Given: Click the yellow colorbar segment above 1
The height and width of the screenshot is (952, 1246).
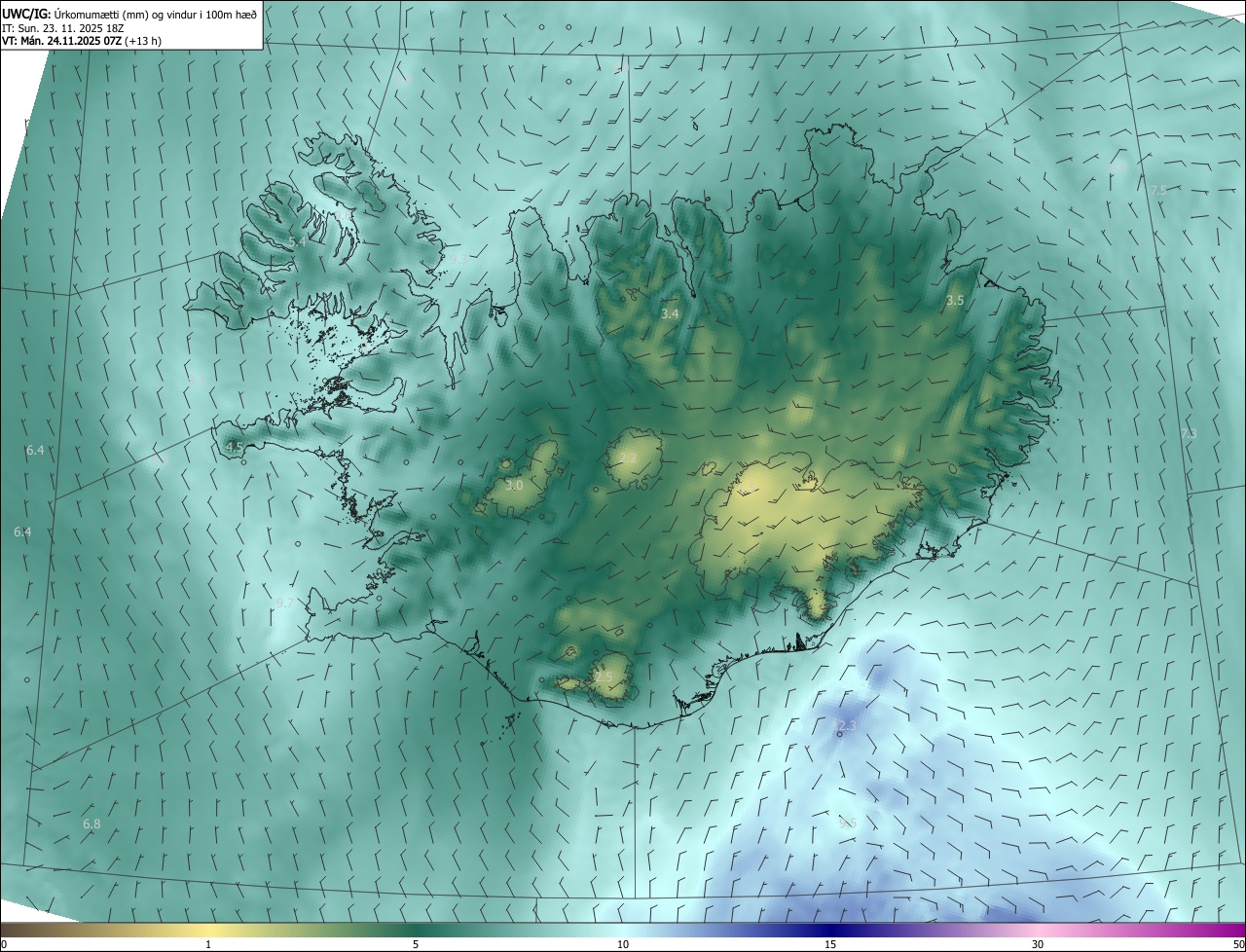Looking at the screenshot, I should tap(208, 930).
